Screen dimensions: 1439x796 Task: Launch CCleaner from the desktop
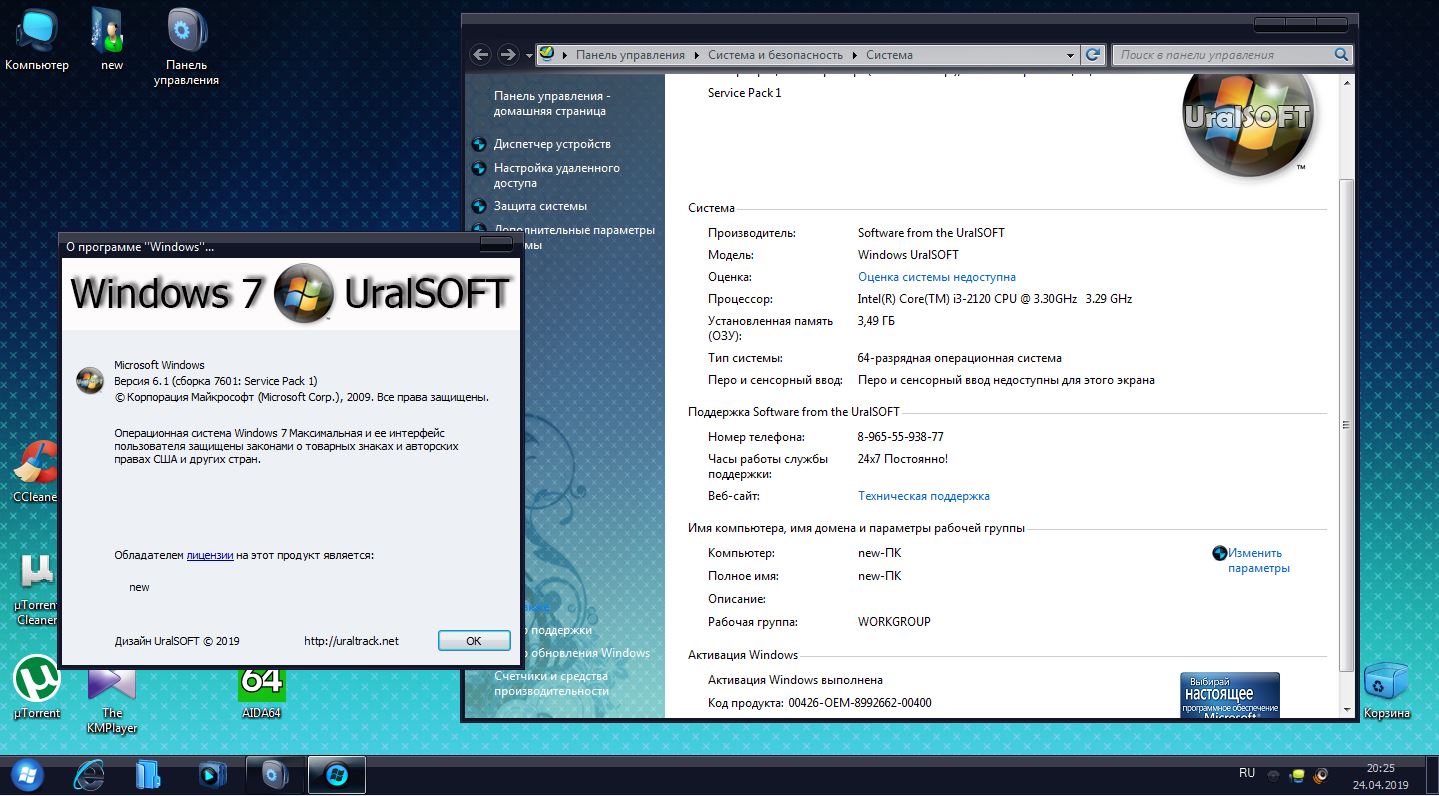(35, 472)
